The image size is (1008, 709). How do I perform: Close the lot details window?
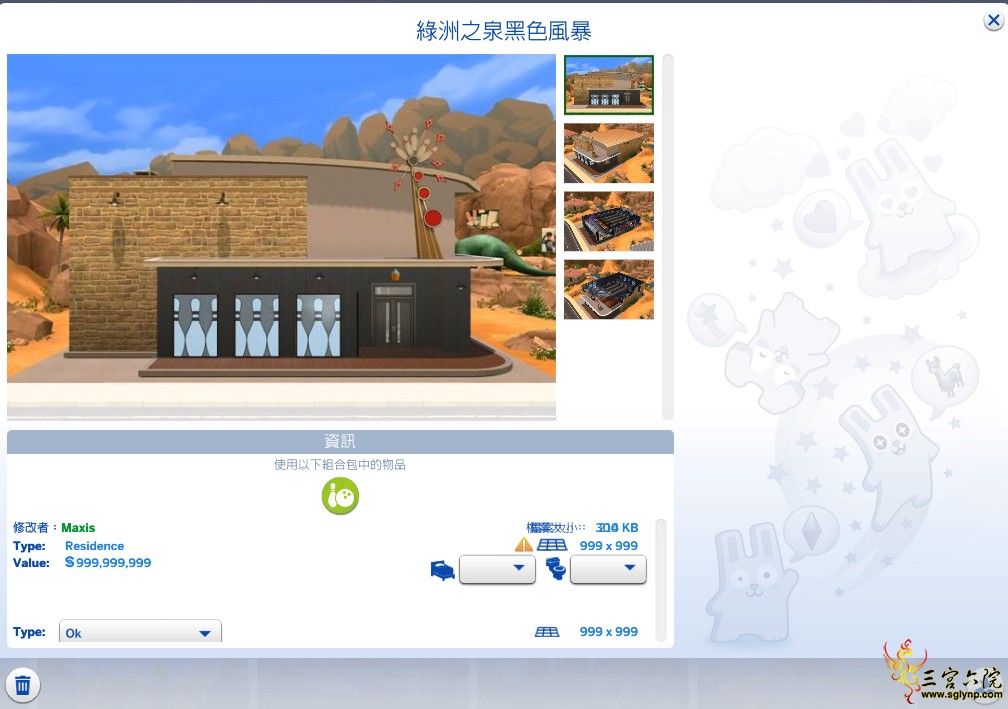point(993,21)
